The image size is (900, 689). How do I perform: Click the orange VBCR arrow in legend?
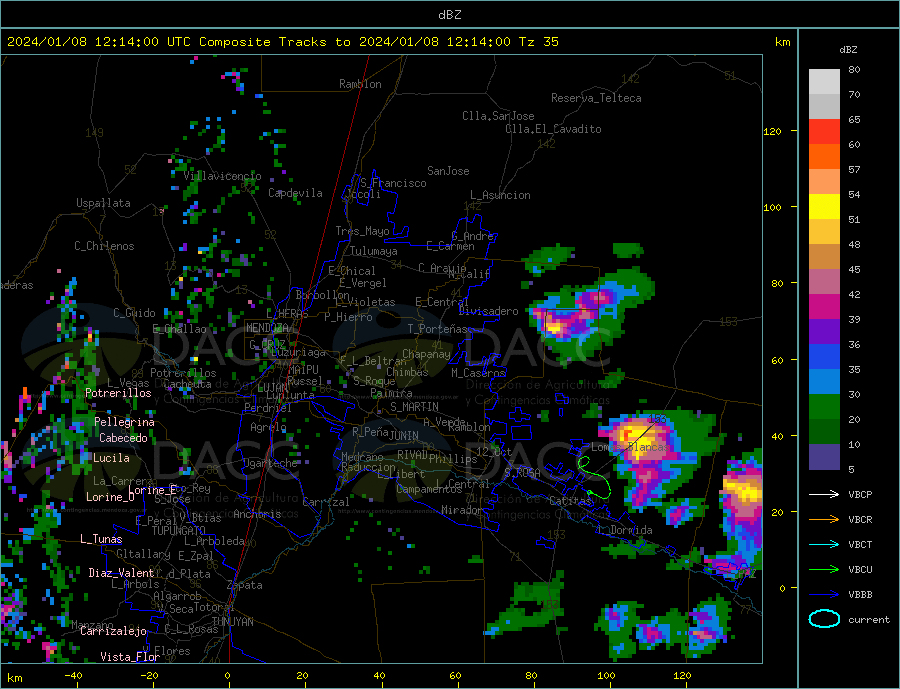(824, 520)
